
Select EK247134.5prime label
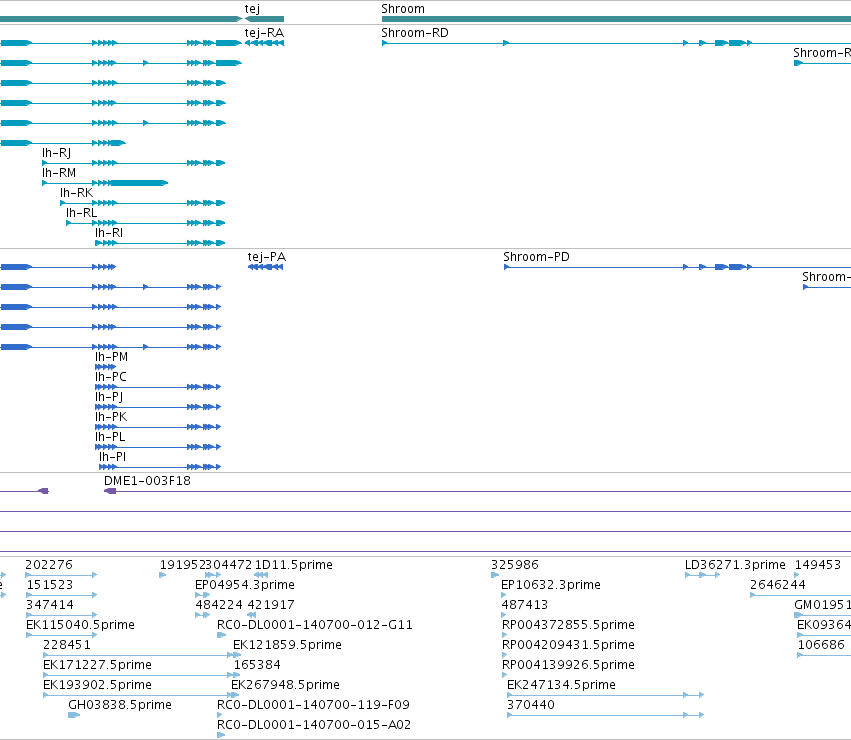coord(561,685)
